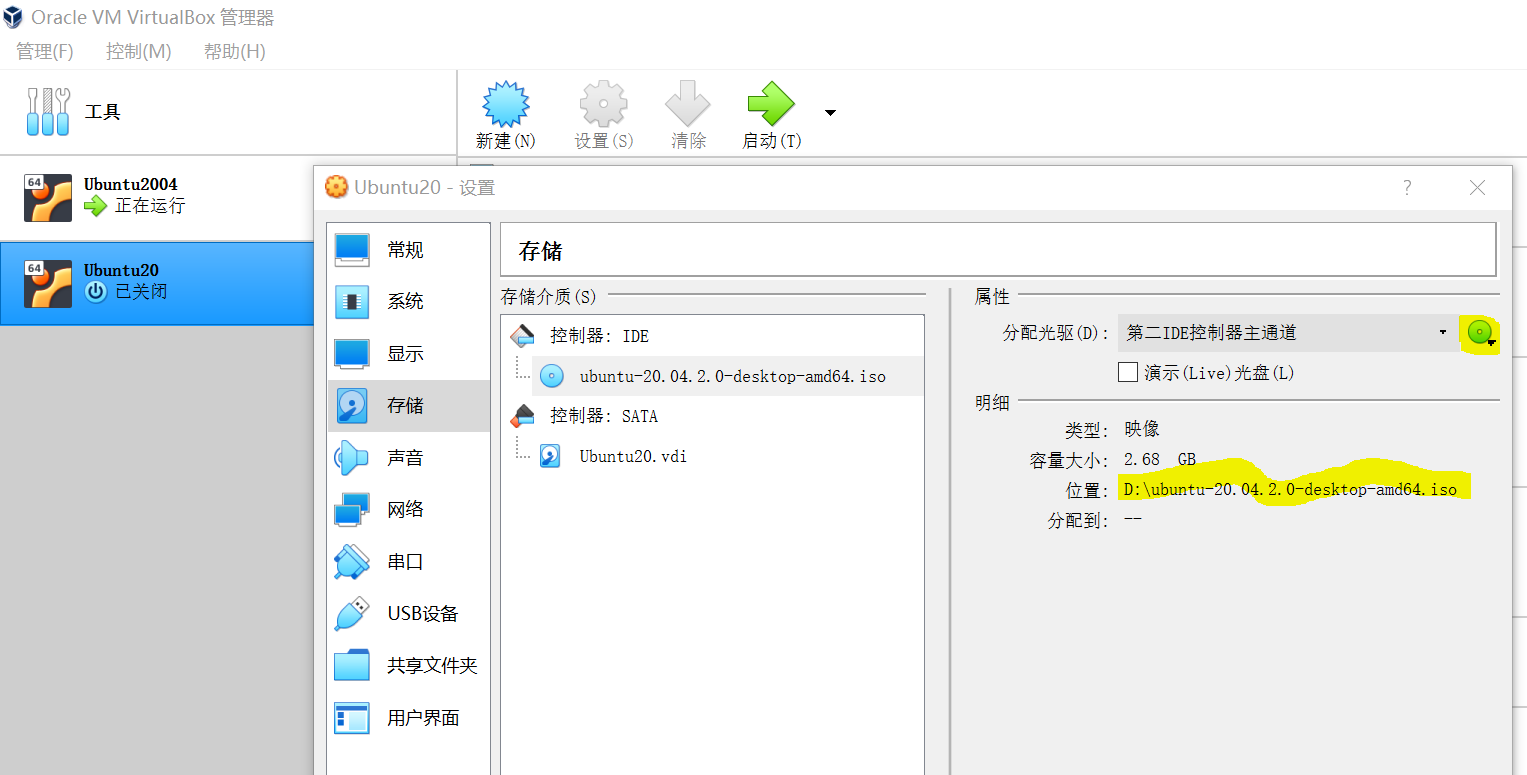Viewport: 1527px width, 775px height.
Task: Click the 存储 page heading
Action: 541,250
